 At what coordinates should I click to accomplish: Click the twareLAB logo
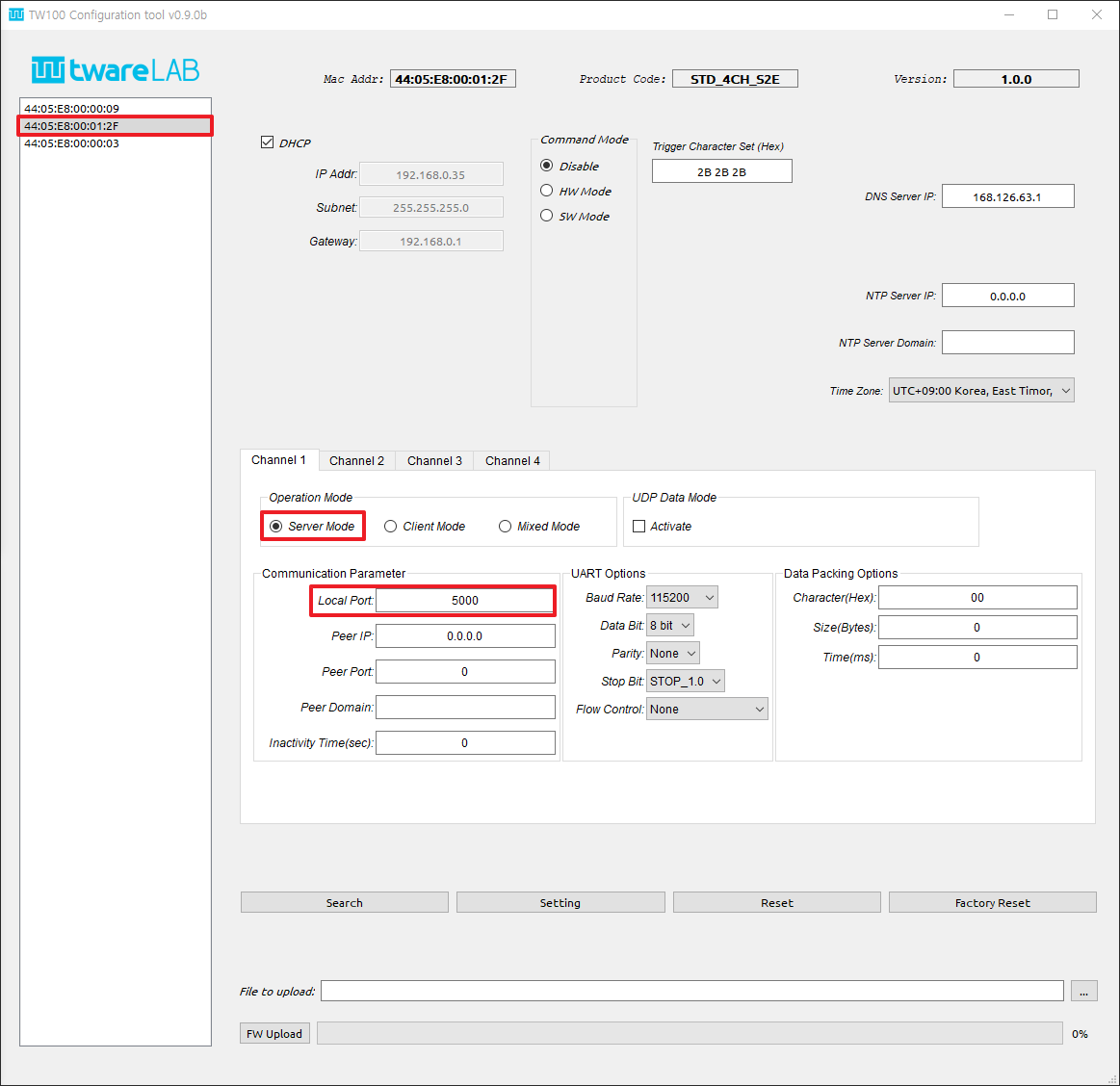click(x=115, y=69)
